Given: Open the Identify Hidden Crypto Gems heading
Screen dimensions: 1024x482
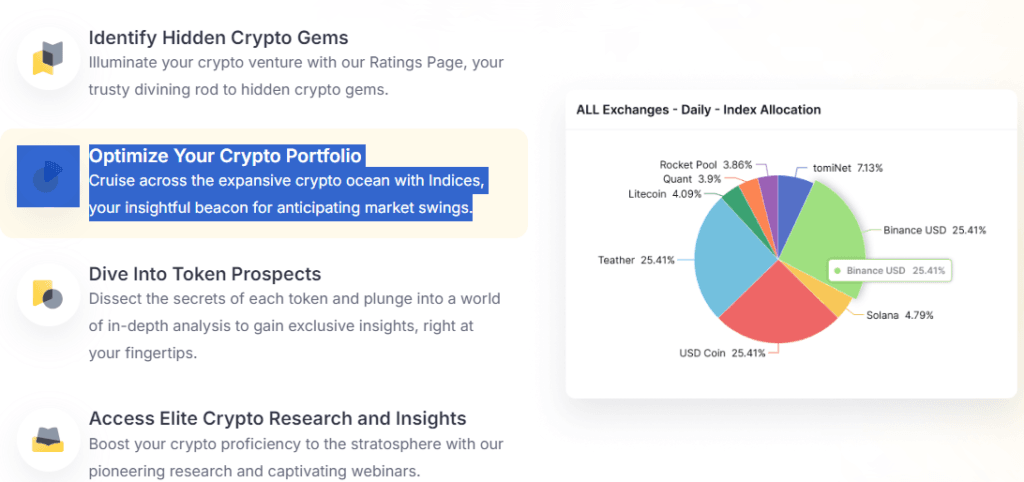Looking at the screenshot, I should click(218, 38).
